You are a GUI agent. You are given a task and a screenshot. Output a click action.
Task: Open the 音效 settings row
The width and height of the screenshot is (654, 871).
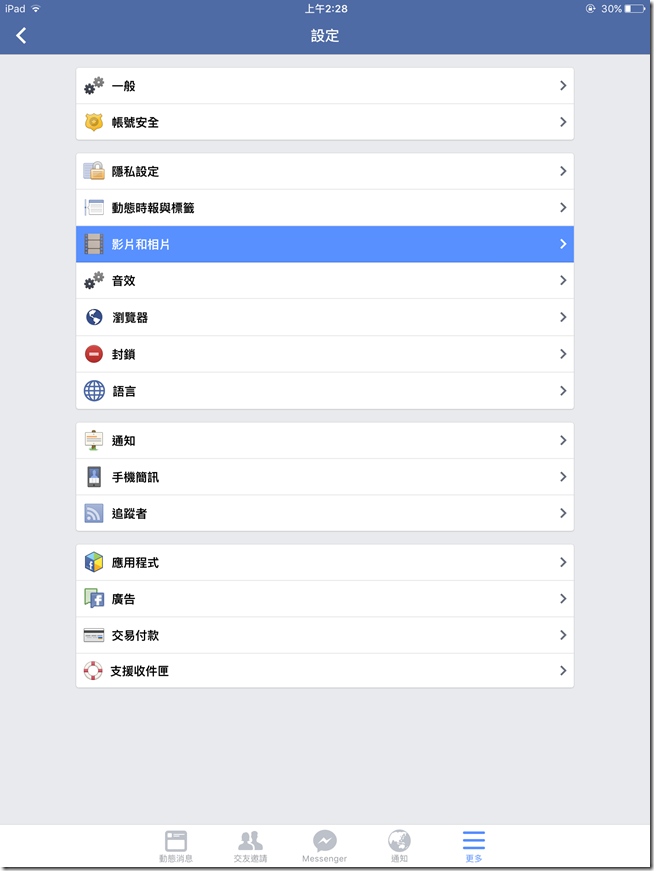coord(325,281)
